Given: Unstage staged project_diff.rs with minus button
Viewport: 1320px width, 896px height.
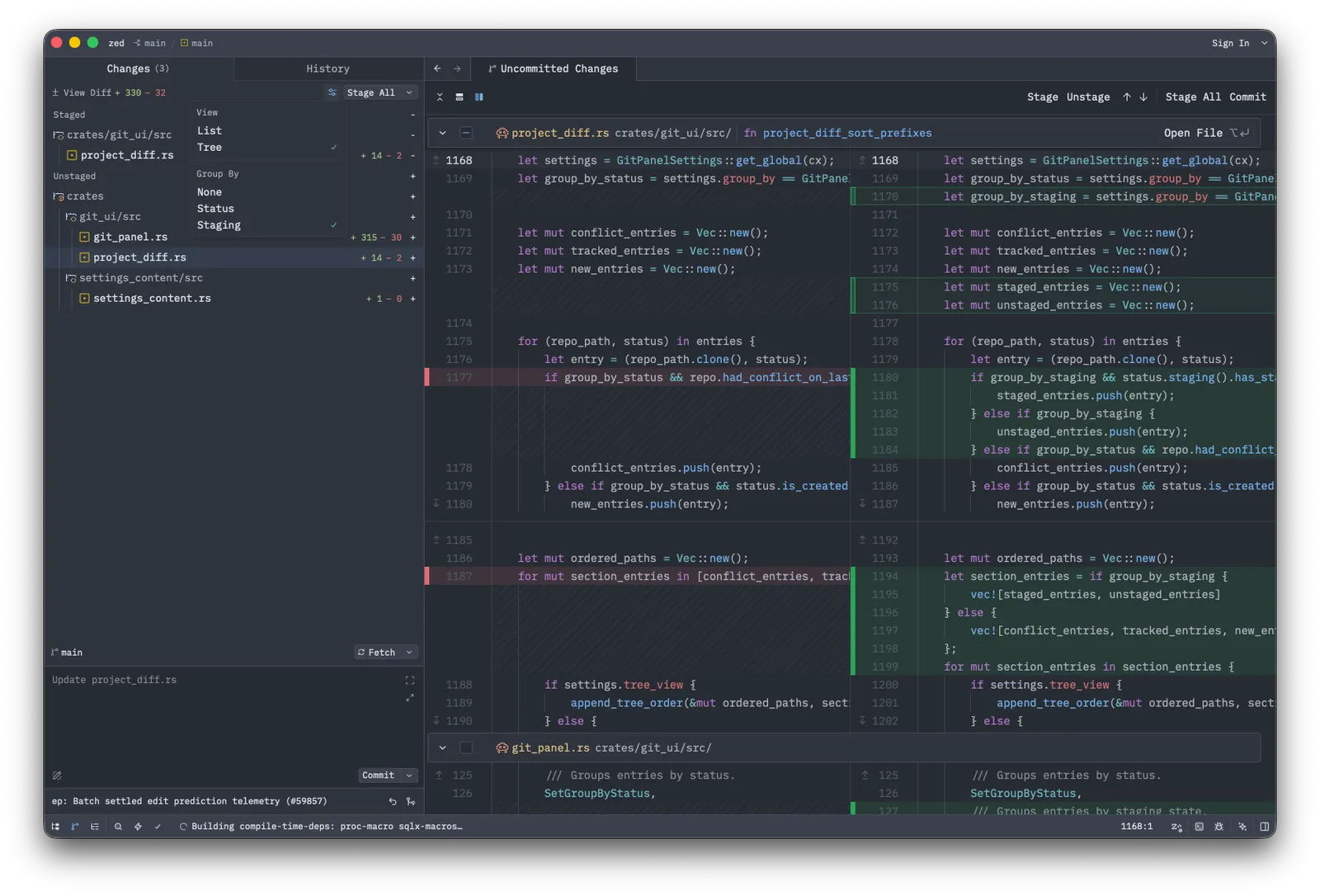Looking at the screenshot, I should coord(412,155).
